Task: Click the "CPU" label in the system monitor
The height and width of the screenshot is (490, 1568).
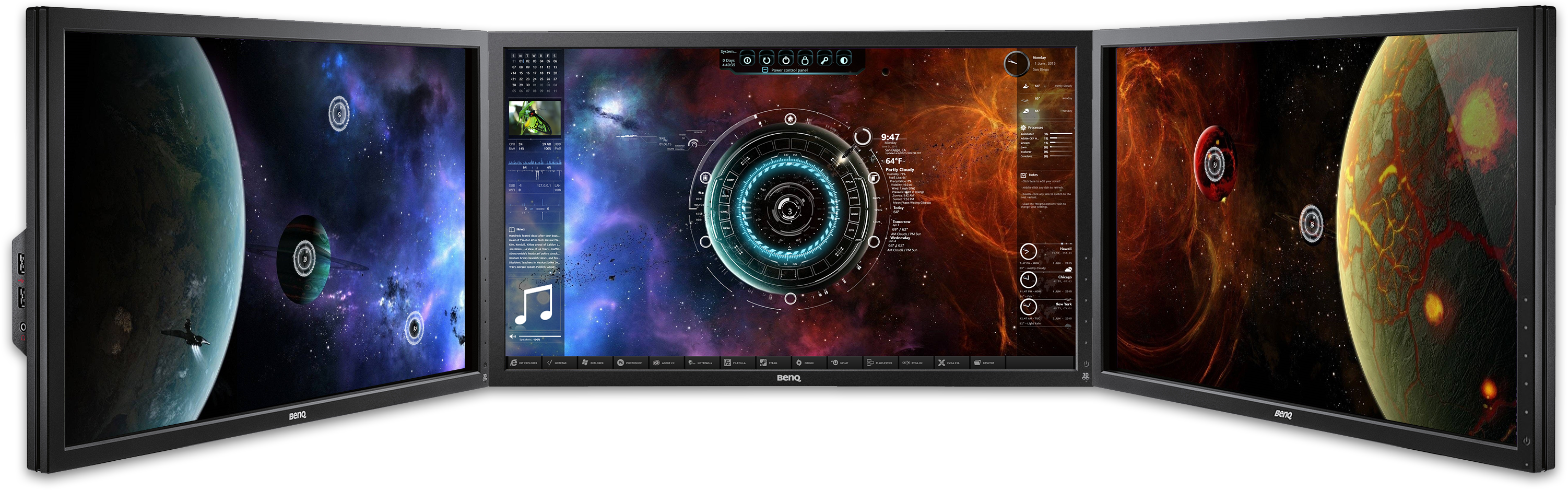Action: (512, 144)
